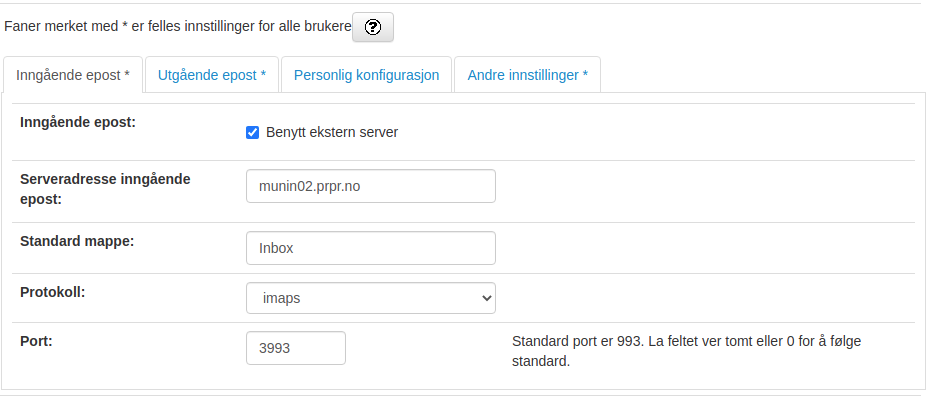Click into the Standard mappe Inbox field
This screenshot has width=929, height=401.
tap(370, 248)
